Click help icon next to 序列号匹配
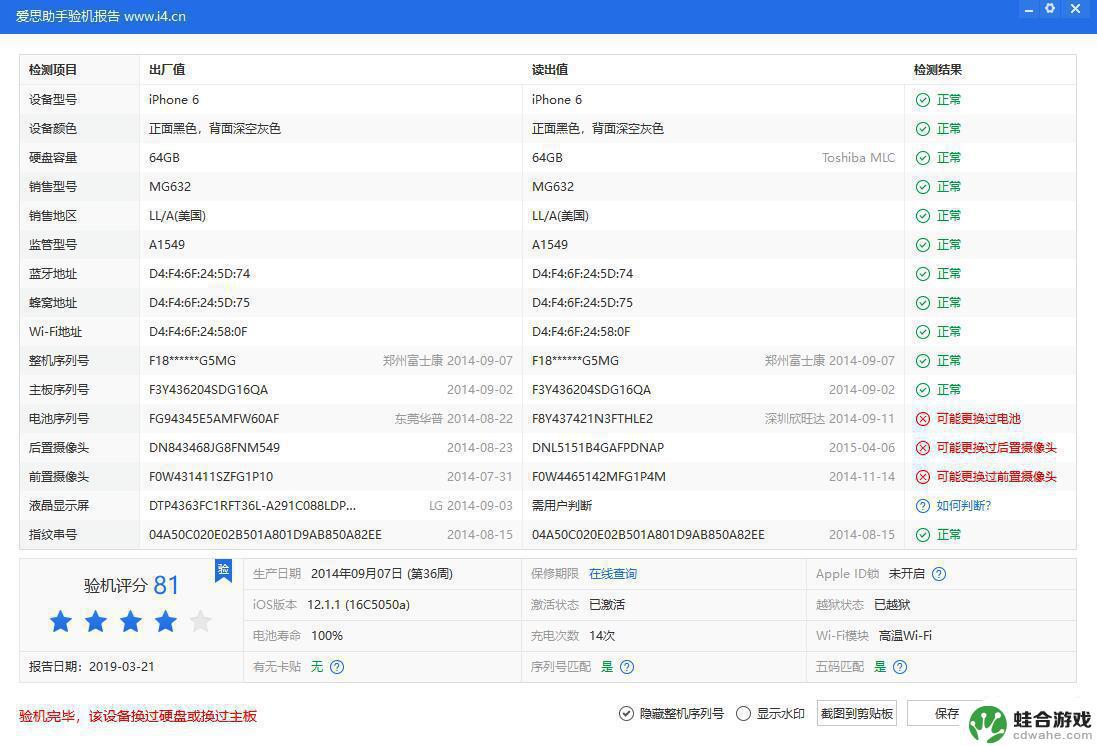 pyautogui.click(x=627, y=667)
